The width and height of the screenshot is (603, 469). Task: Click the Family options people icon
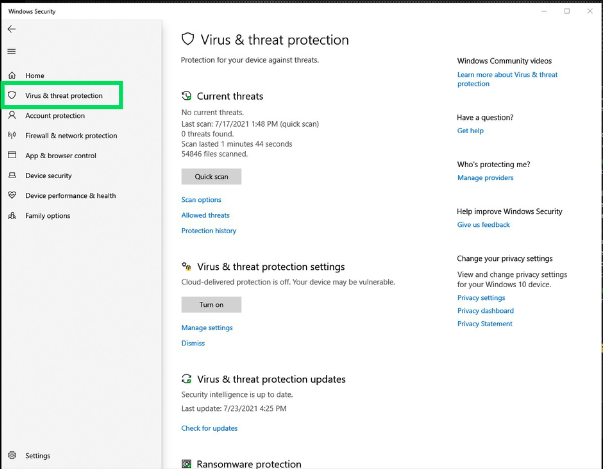coord(12,216)
